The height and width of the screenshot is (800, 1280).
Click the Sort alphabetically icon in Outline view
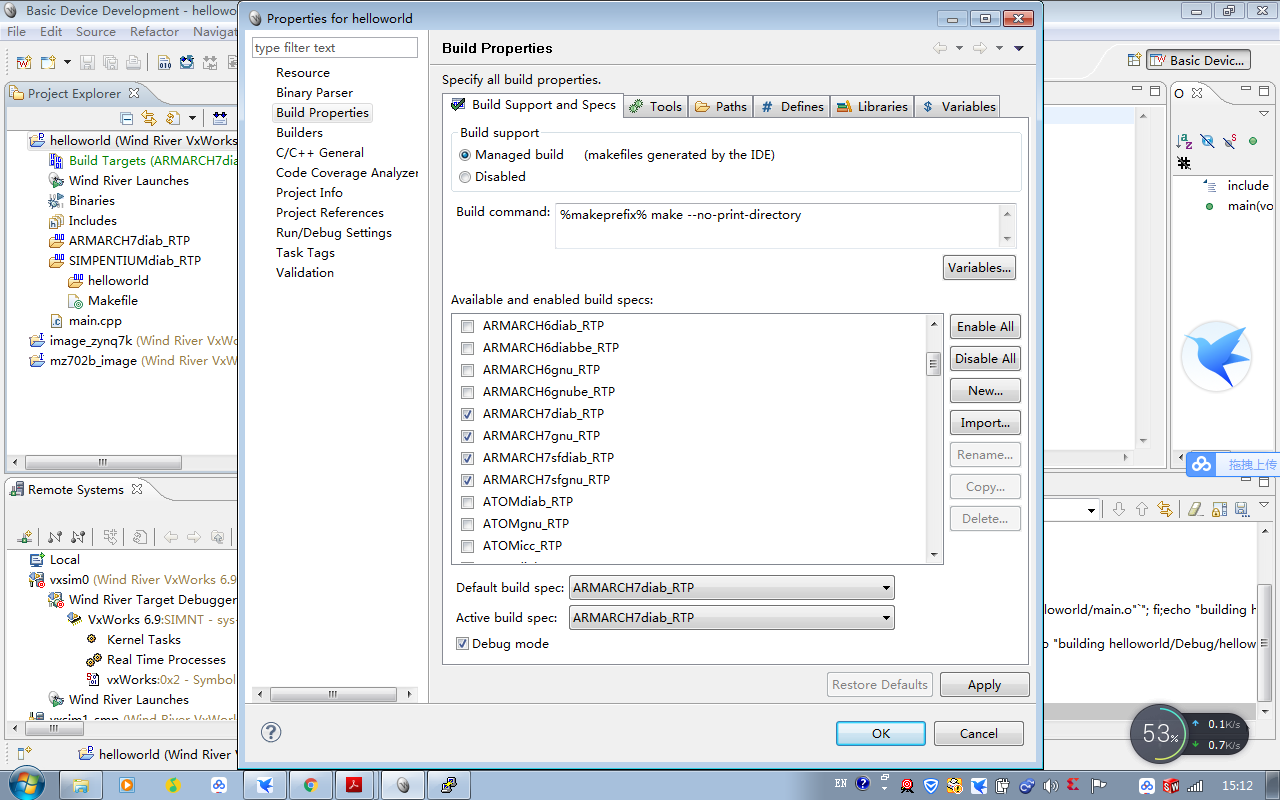1184,142
